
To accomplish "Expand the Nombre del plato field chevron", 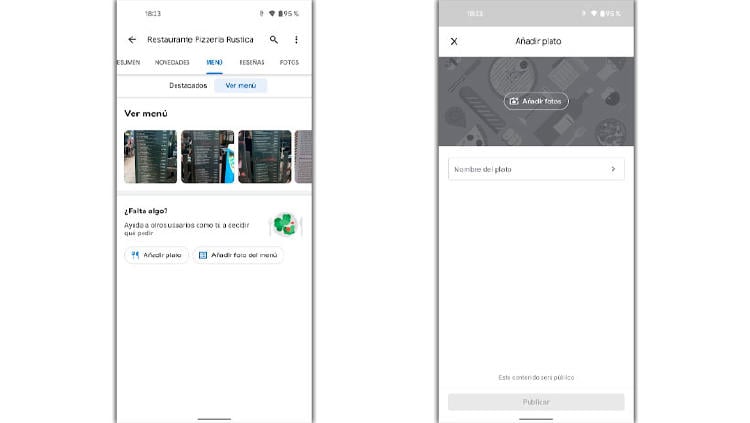I will pos(613,169).
